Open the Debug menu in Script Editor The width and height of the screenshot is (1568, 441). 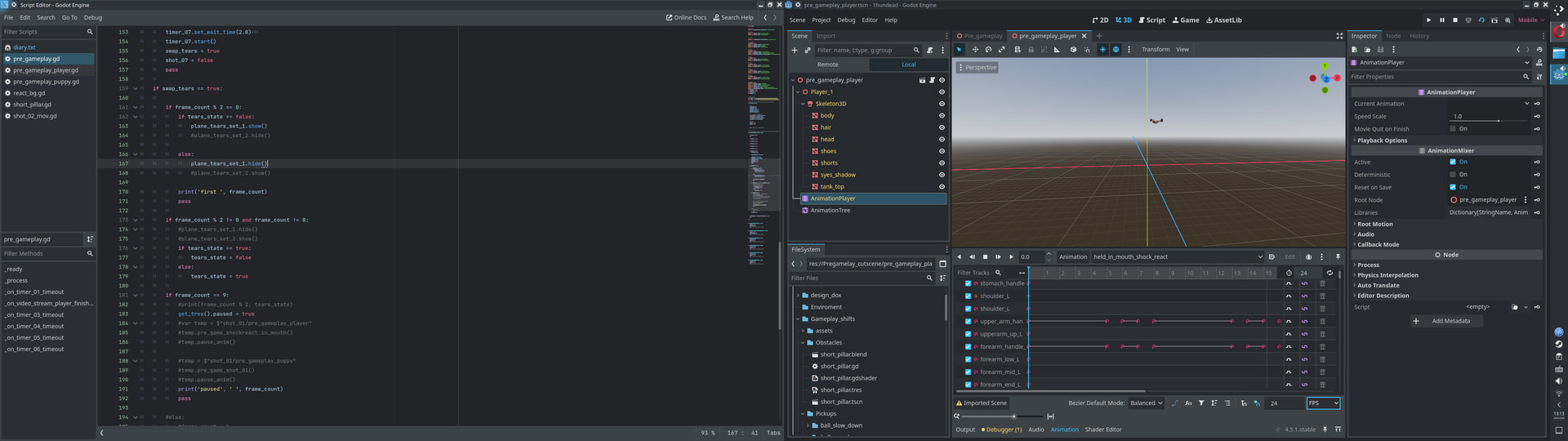(93, 17)
